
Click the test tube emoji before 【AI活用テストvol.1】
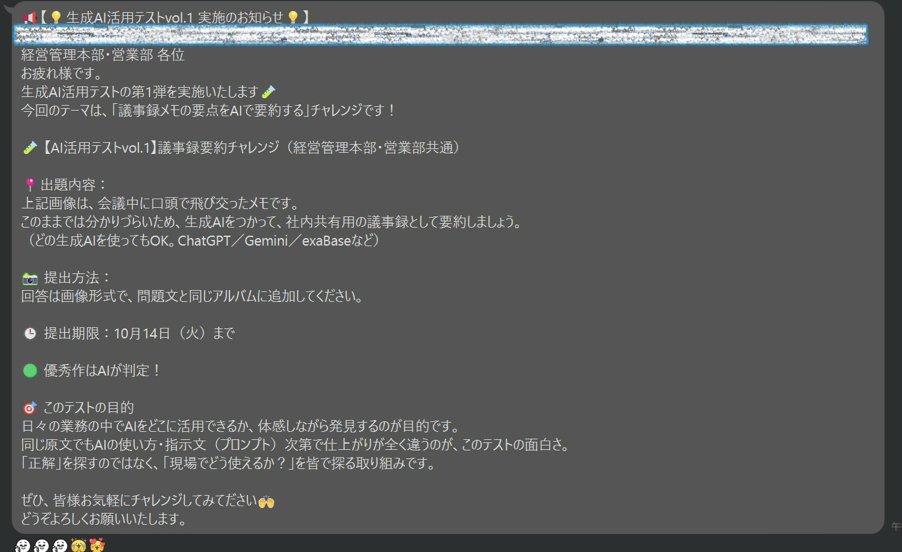click(x=29, y=148)
